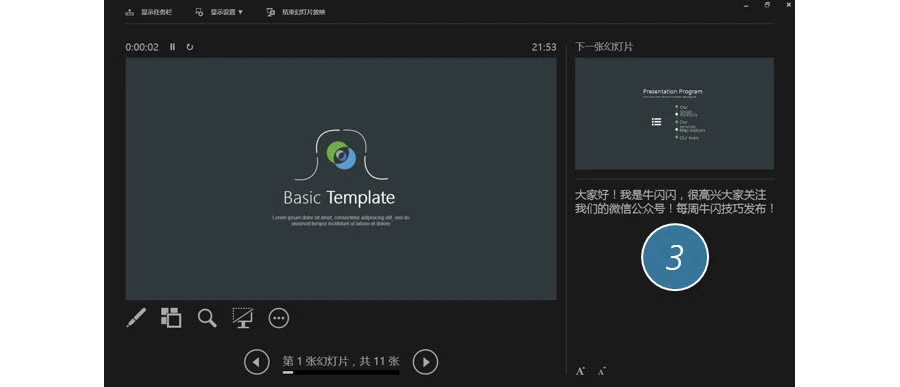Restore down the presenter view window
Image resolution: width=900 pixels, height=387 pixels.
[767, 5]
